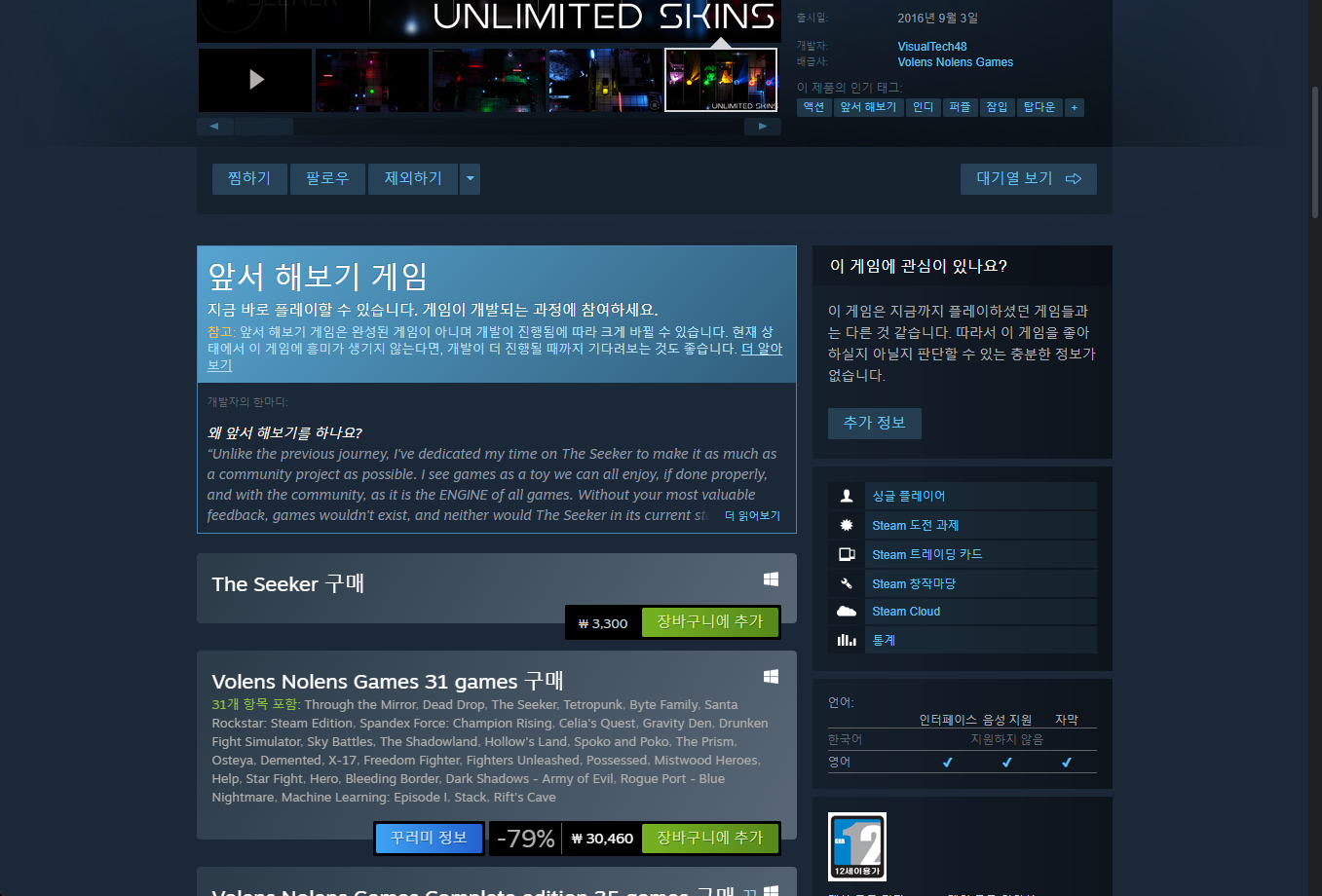Click the release date 2016년 9월 3일
The height and width of the screenshot is (896, 1322).
[938, 19]
